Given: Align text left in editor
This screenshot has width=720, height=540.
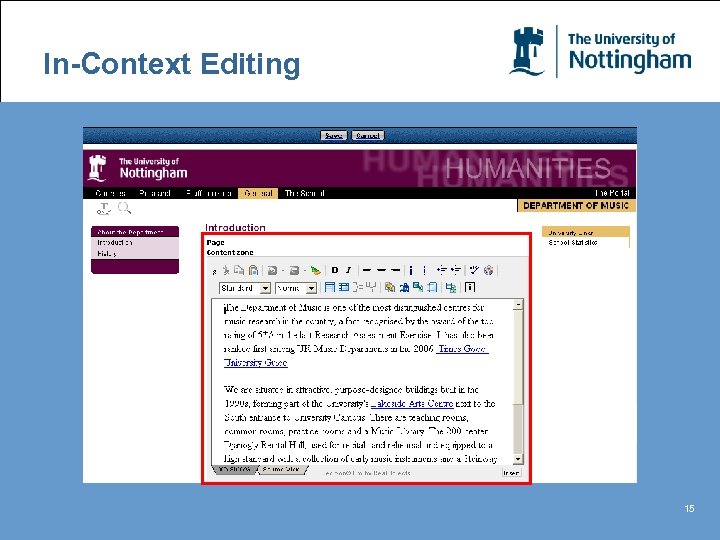Looking at the screenshot, I should tap(366, 270).
